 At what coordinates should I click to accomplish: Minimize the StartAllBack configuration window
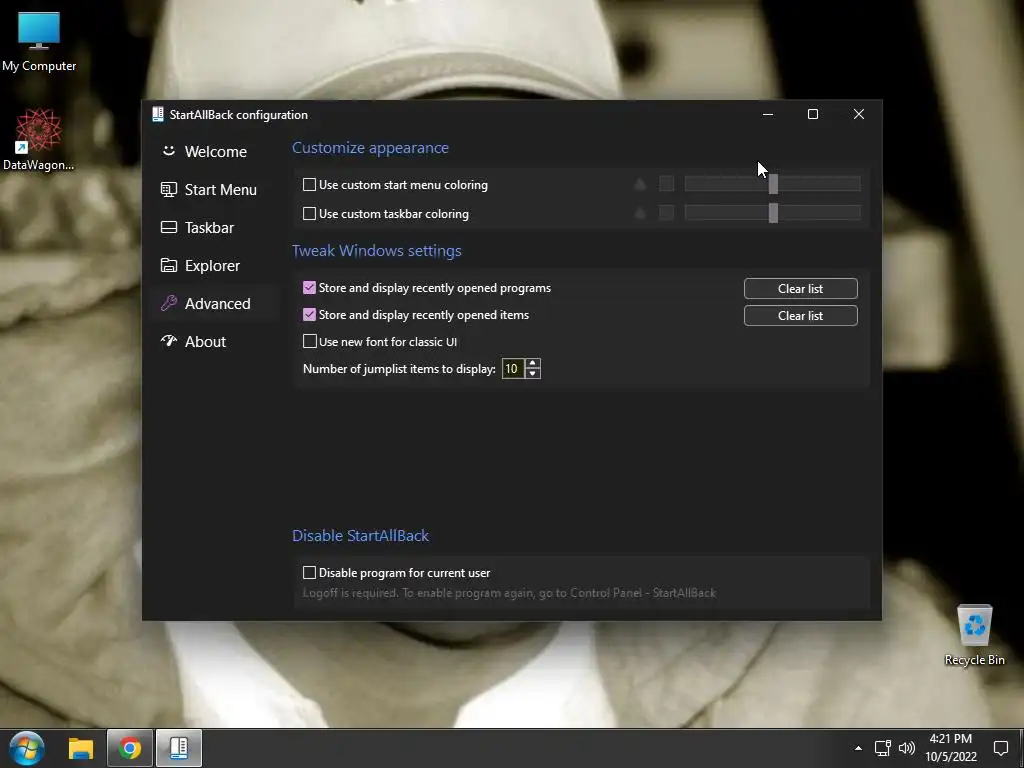coord(768,114)
